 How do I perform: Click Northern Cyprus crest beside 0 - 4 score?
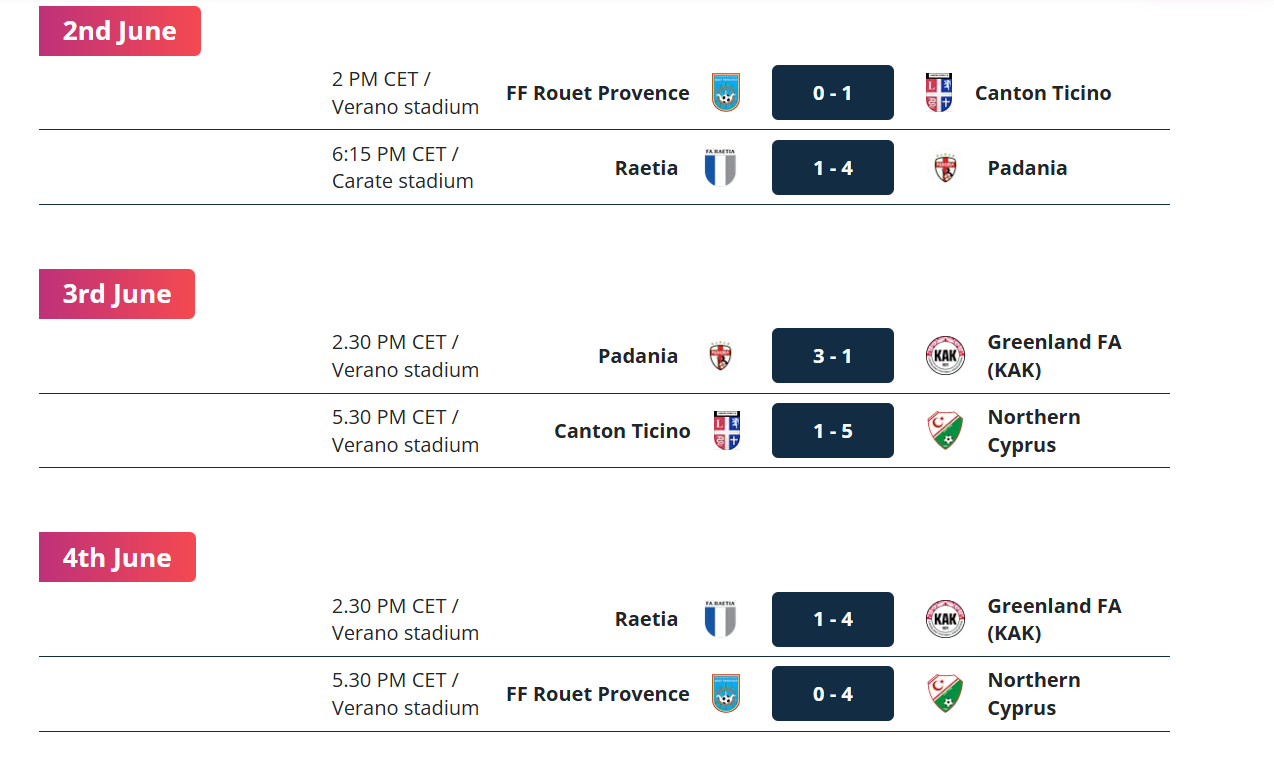coord(945,693)
